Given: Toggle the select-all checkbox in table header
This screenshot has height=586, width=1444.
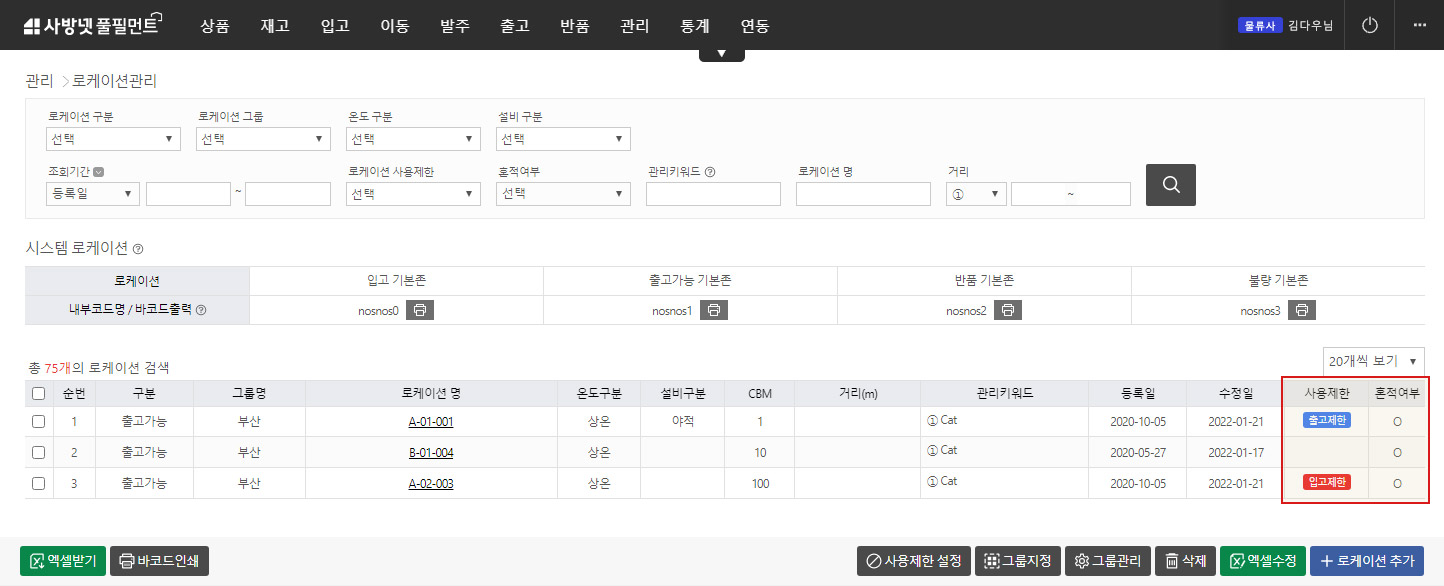Looking at the screenshot, I should point(38,394).
